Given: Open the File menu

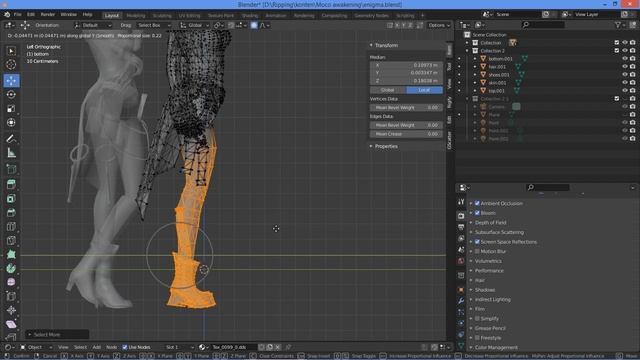Looking at the screenshot, I should [x=18, y=14].
